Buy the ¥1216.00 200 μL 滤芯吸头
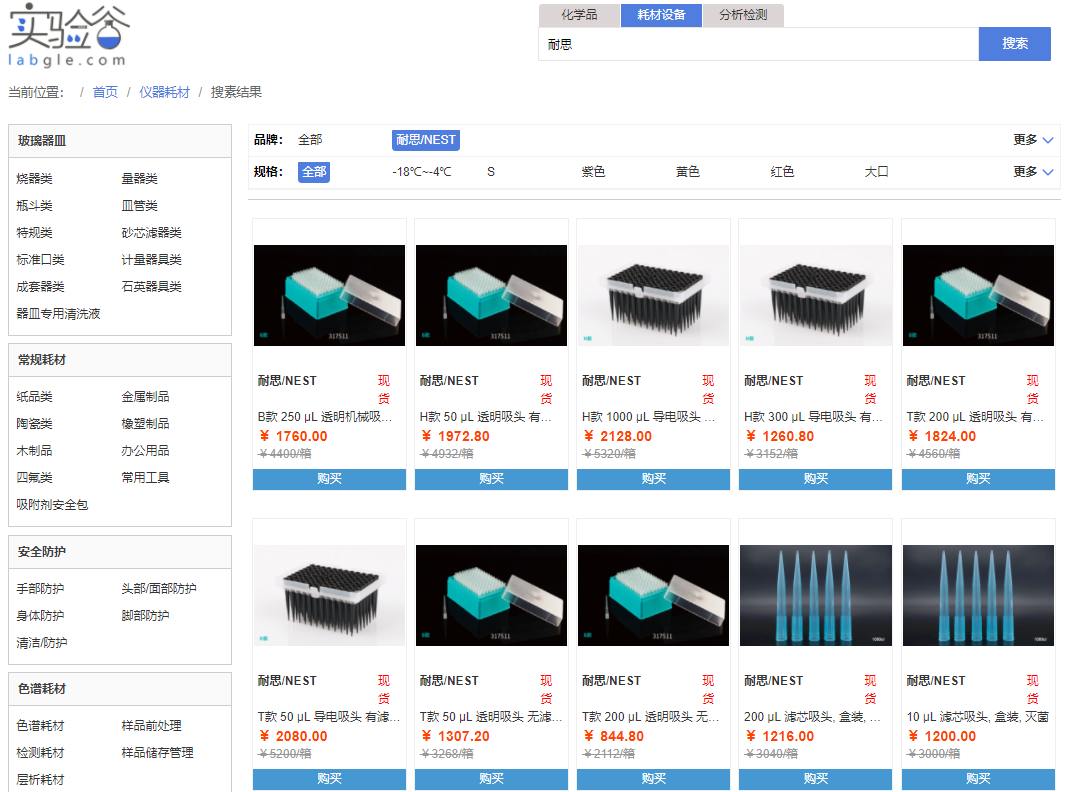 pyautogui.click(x=816, y=779)
